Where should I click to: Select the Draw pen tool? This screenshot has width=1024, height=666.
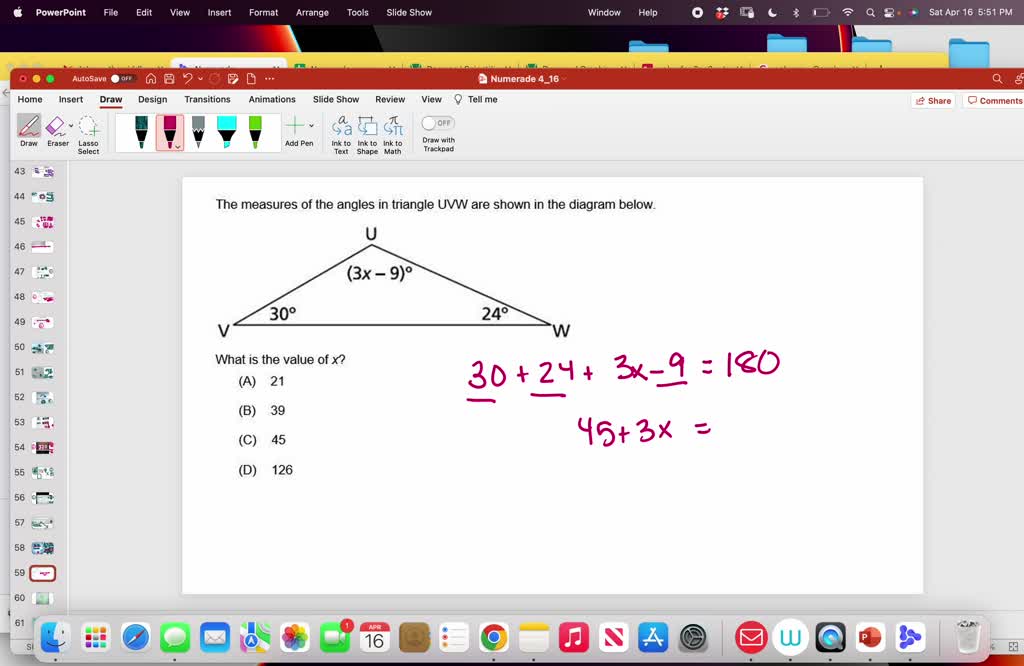coord(27,130)
